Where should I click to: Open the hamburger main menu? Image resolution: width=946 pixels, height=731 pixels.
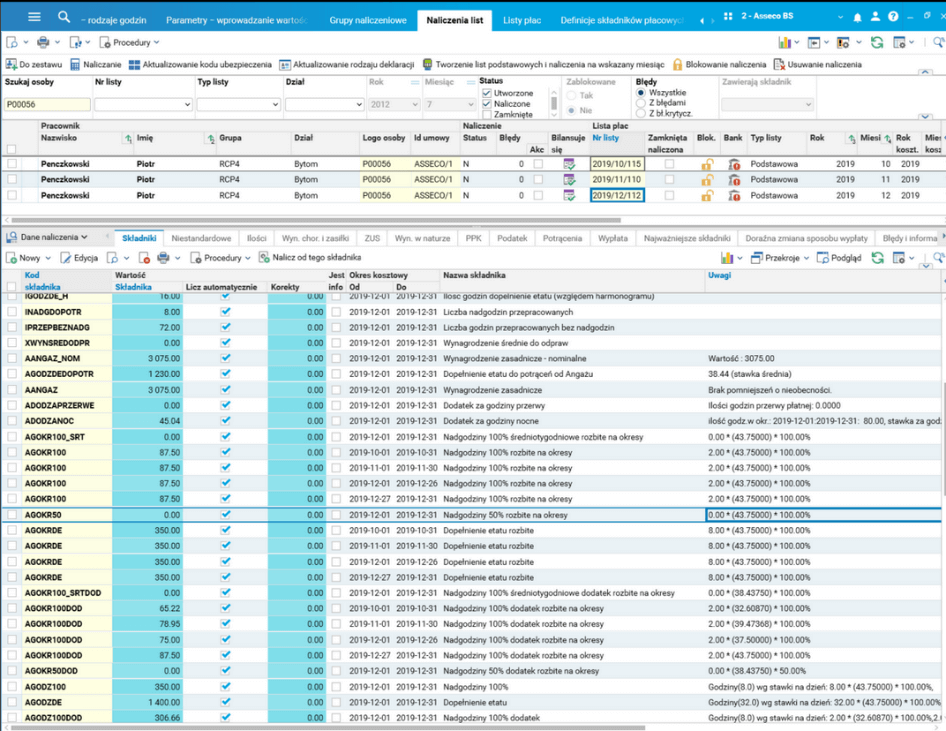point(34,17)
